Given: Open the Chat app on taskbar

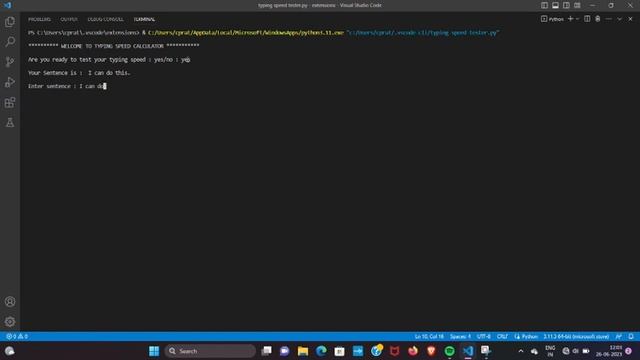Looking at the screenshot, I should [x=284, y=351].
